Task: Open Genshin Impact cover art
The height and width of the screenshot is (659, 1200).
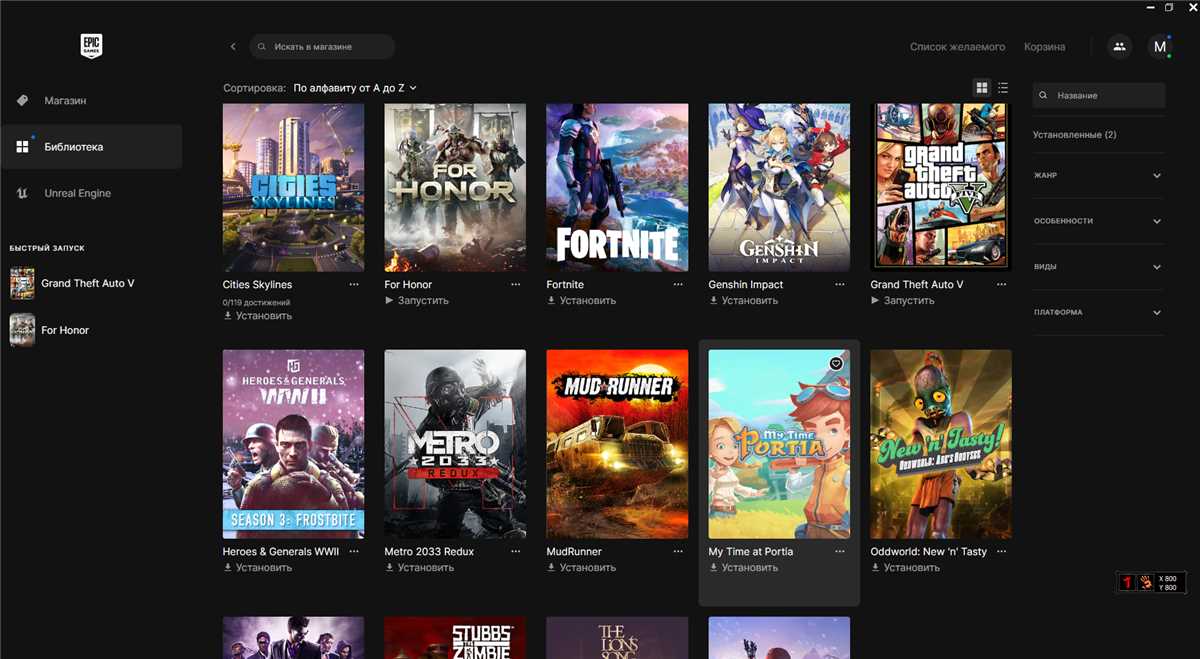Action: pos(779,188)
